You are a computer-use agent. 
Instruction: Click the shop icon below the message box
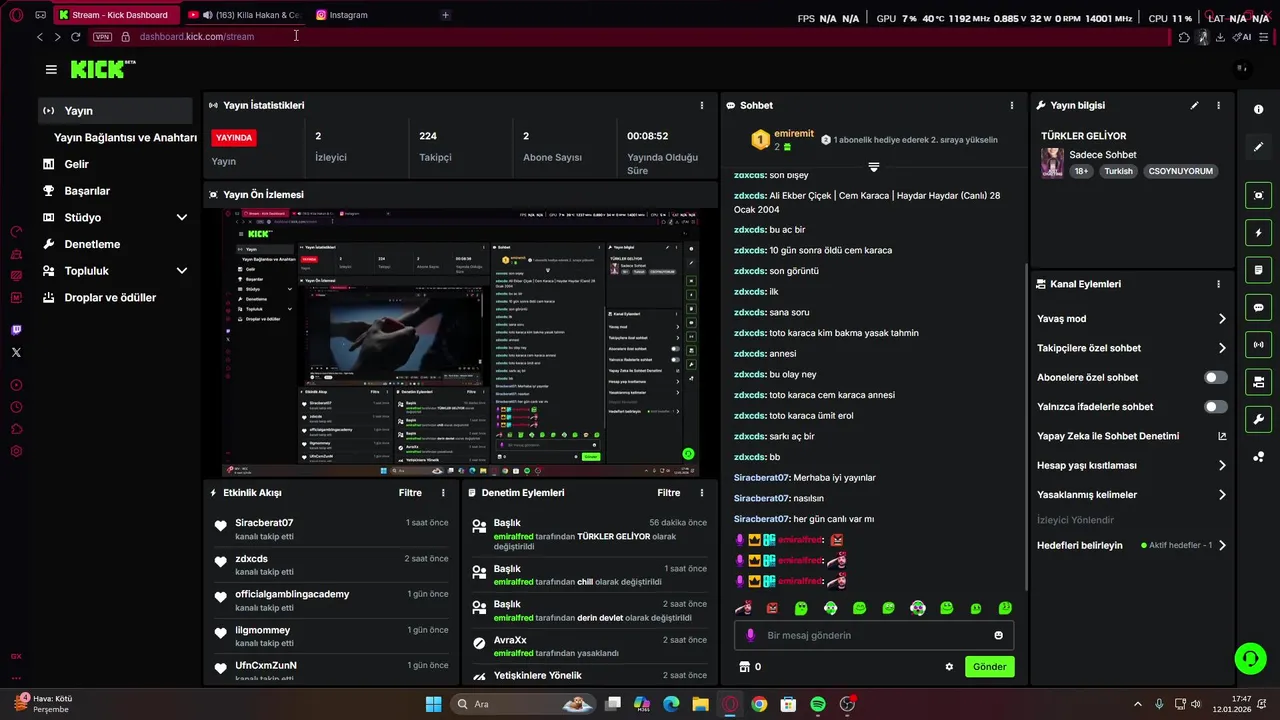click(744, 667)
